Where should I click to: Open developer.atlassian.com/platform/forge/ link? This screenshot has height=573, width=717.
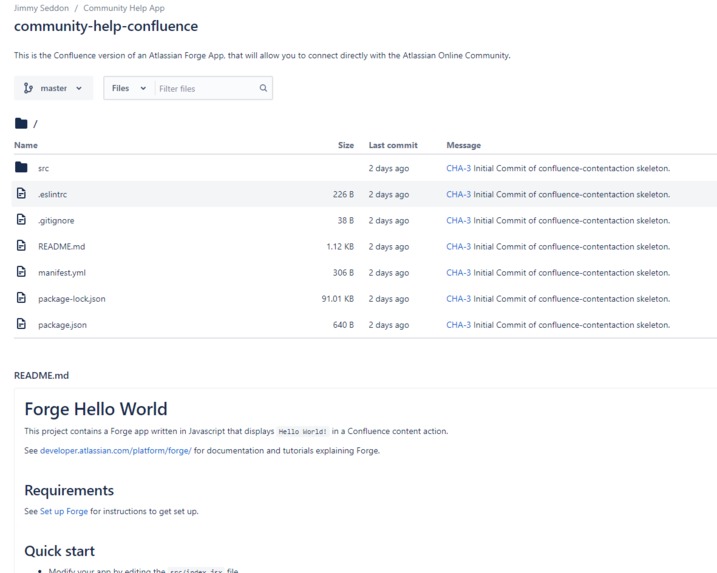coord(116,450)
